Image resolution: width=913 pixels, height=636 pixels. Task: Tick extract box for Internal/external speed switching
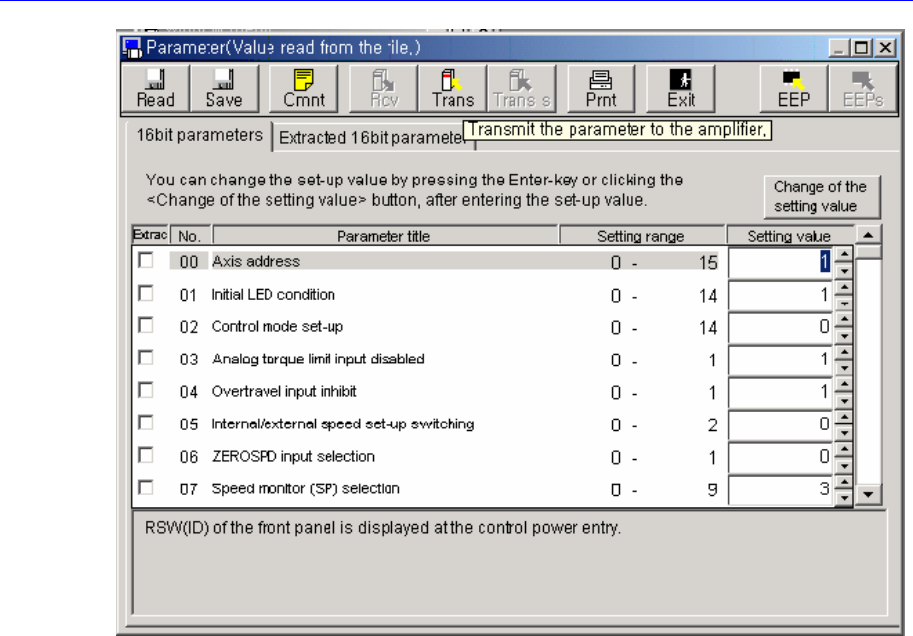click(x=146, y=422)
